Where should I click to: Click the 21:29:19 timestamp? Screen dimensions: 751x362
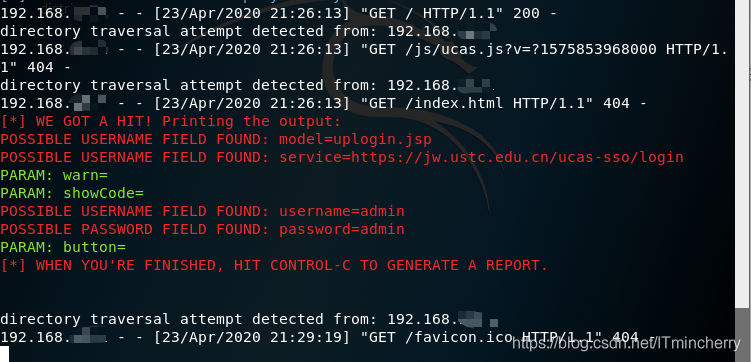pyautogui.click(x=305, y=338)
